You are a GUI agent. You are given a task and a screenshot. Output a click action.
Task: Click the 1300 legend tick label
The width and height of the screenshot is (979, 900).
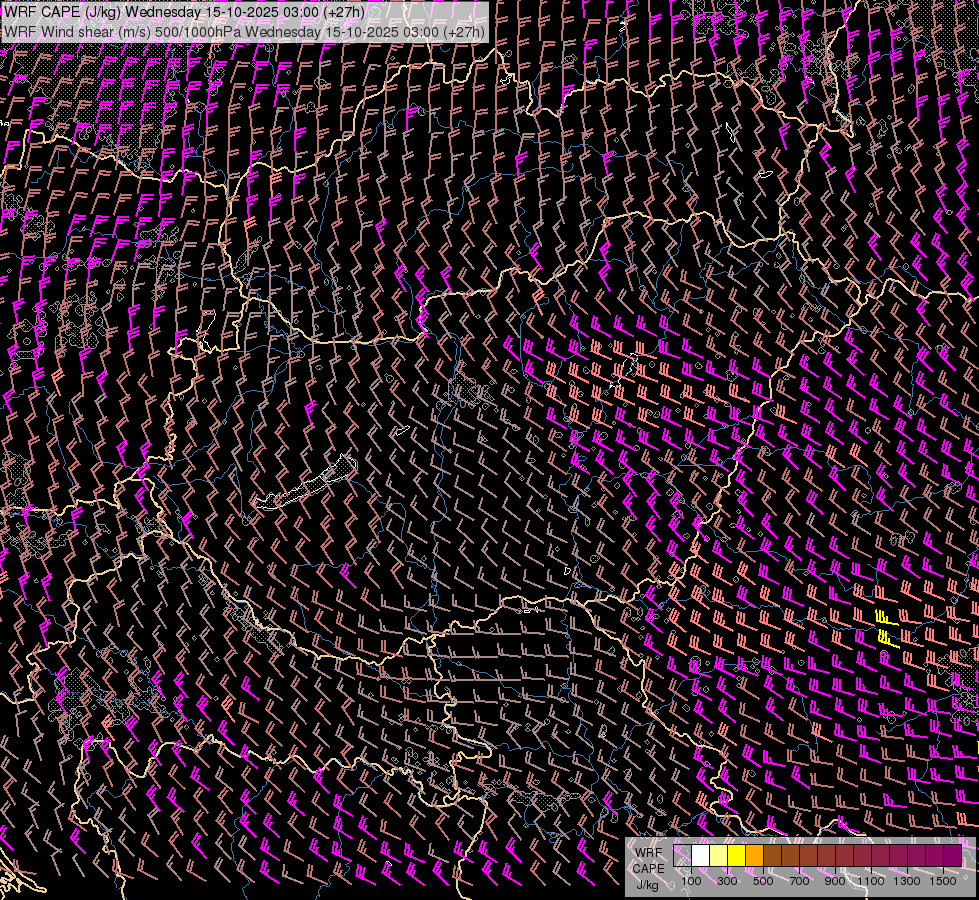click(x=907, y=881)
